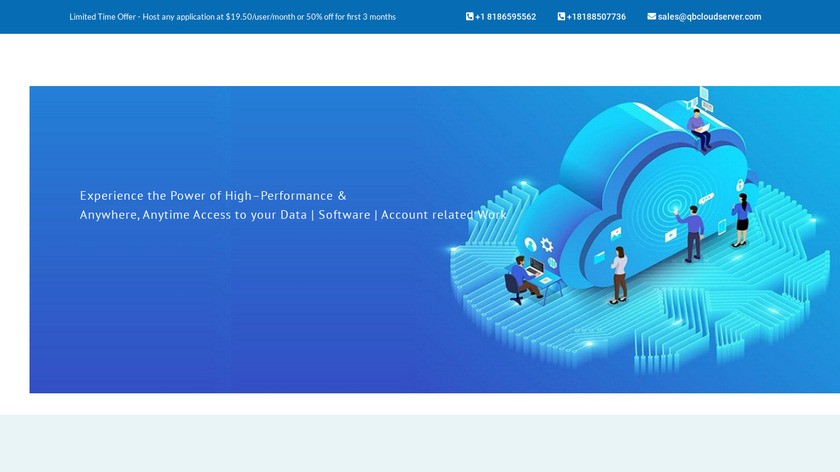Click the video play icon on the cloud

[670, 235]
